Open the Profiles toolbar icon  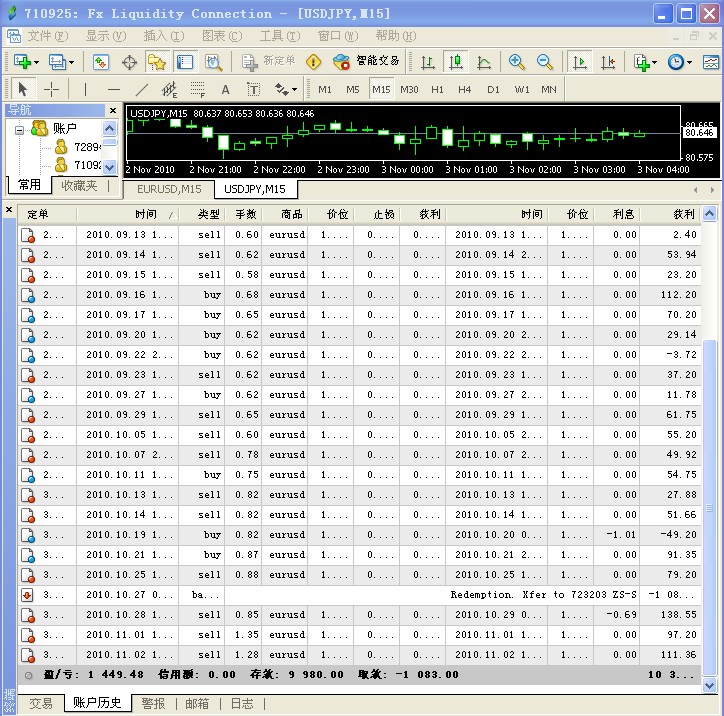(x=61, y=61)
